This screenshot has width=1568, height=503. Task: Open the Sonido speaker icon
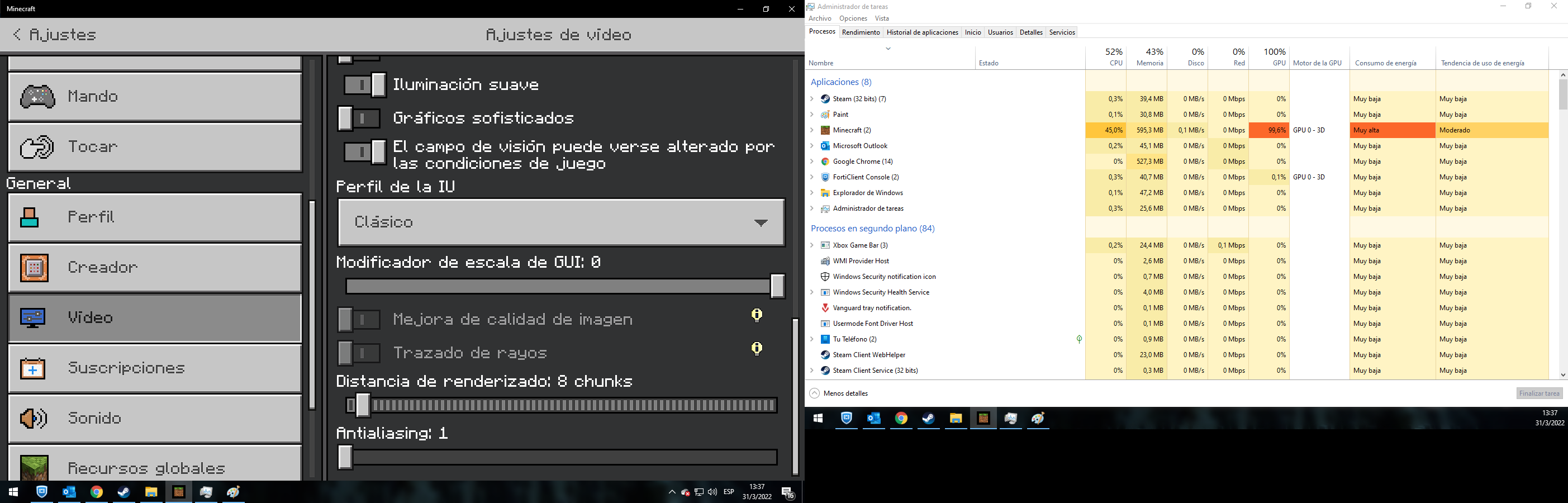coord(33,419)
